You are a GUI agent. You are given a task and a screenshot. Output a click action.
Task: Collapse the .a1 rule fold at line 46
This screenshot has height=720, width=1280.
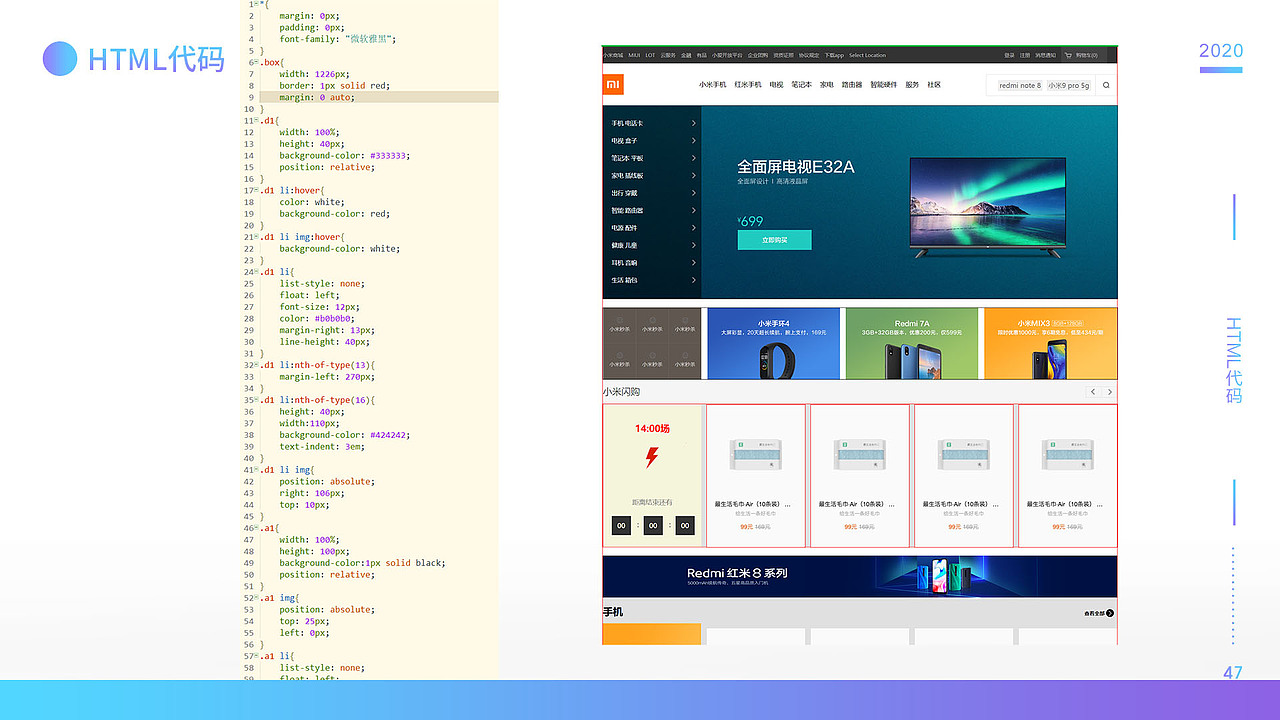[x=256, y=527]
